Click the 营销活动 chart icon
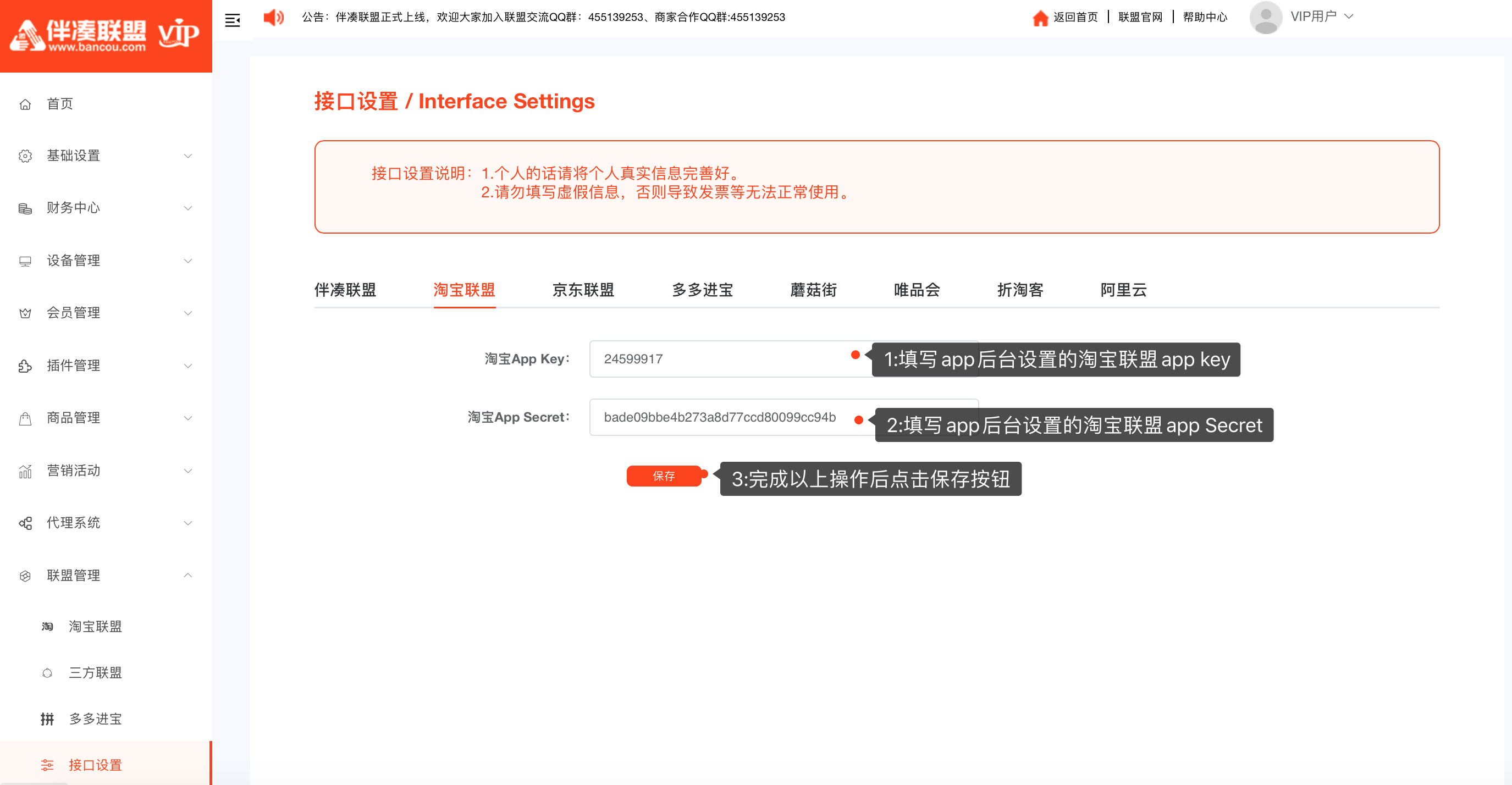 [x=25, y=471]
